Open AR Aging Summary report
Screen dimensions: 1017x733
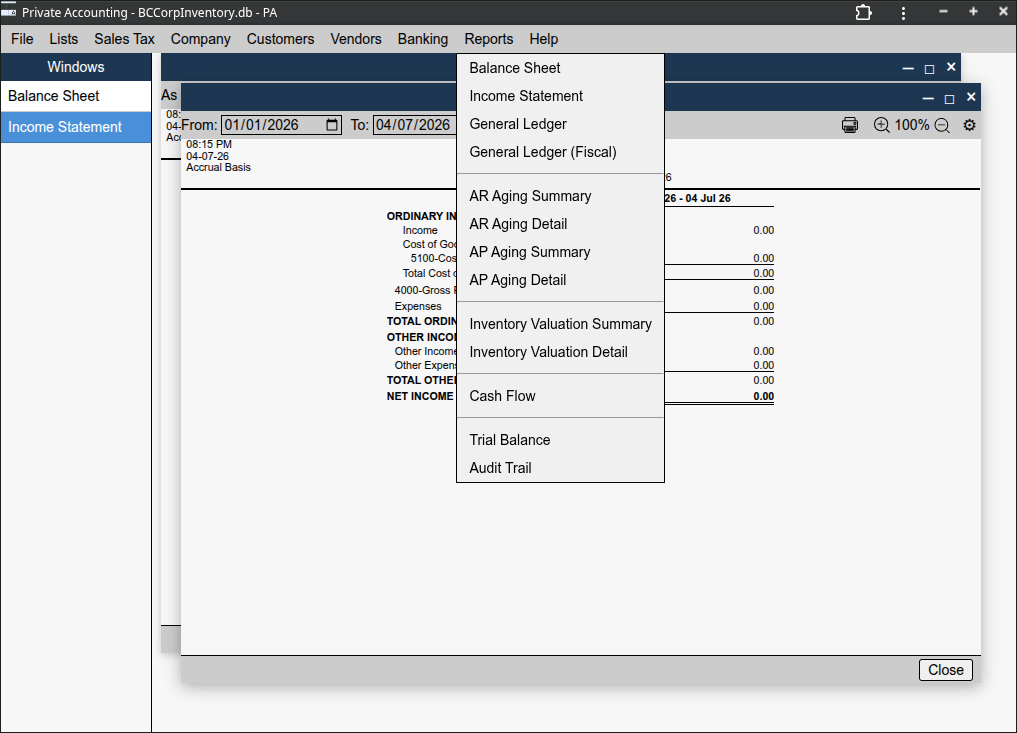[x=560, y=196]
